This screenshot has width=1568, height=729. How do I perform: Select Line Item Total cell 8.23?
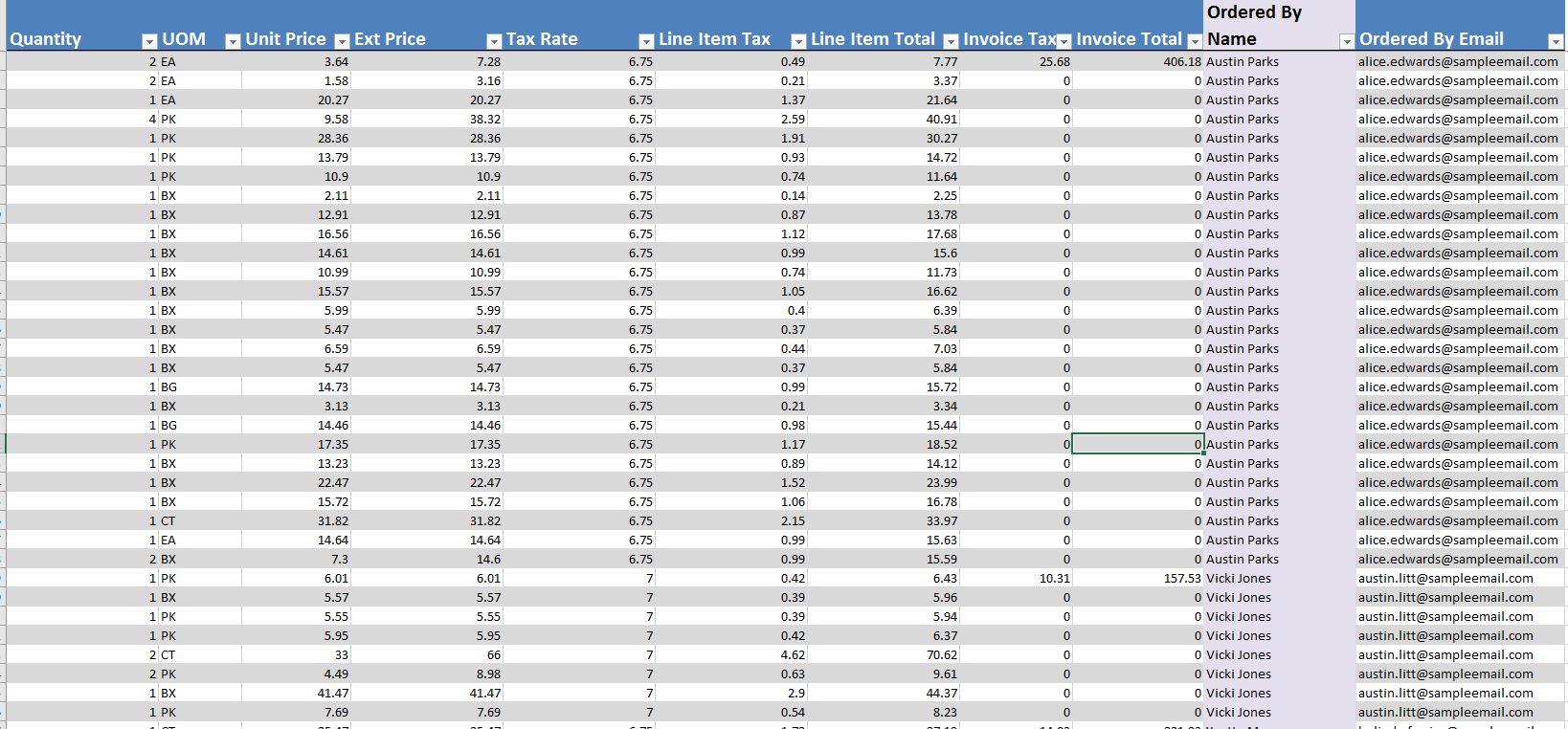(884, 712)
